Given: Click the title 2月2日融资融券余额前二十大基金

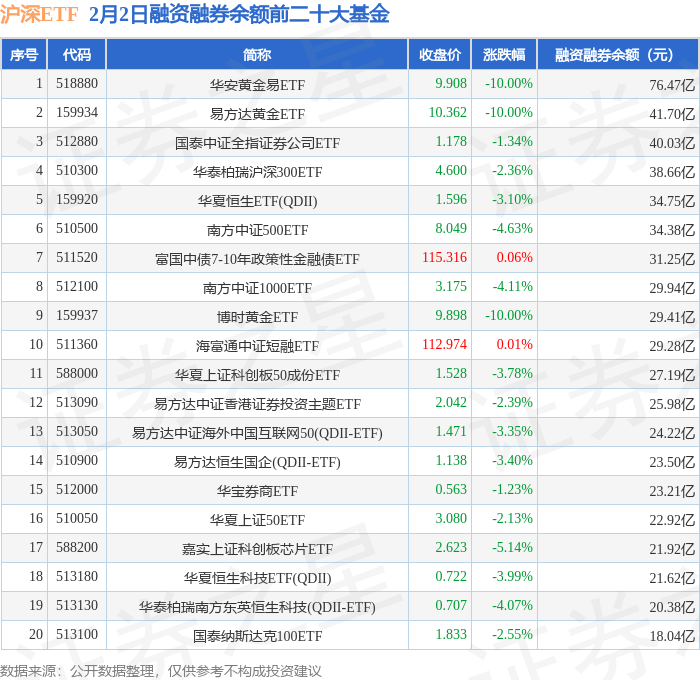Looking at the screenshot, I should [x=239, y=14].
